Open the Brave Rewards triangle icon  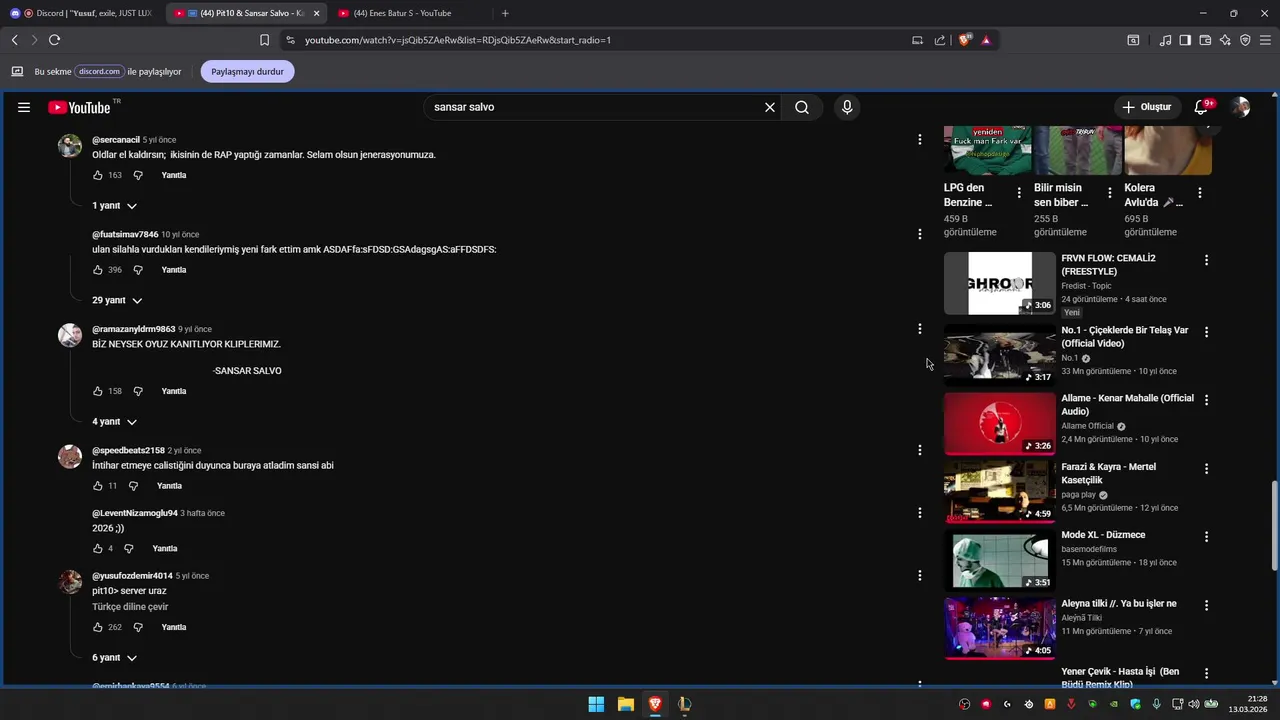[986, 40]
